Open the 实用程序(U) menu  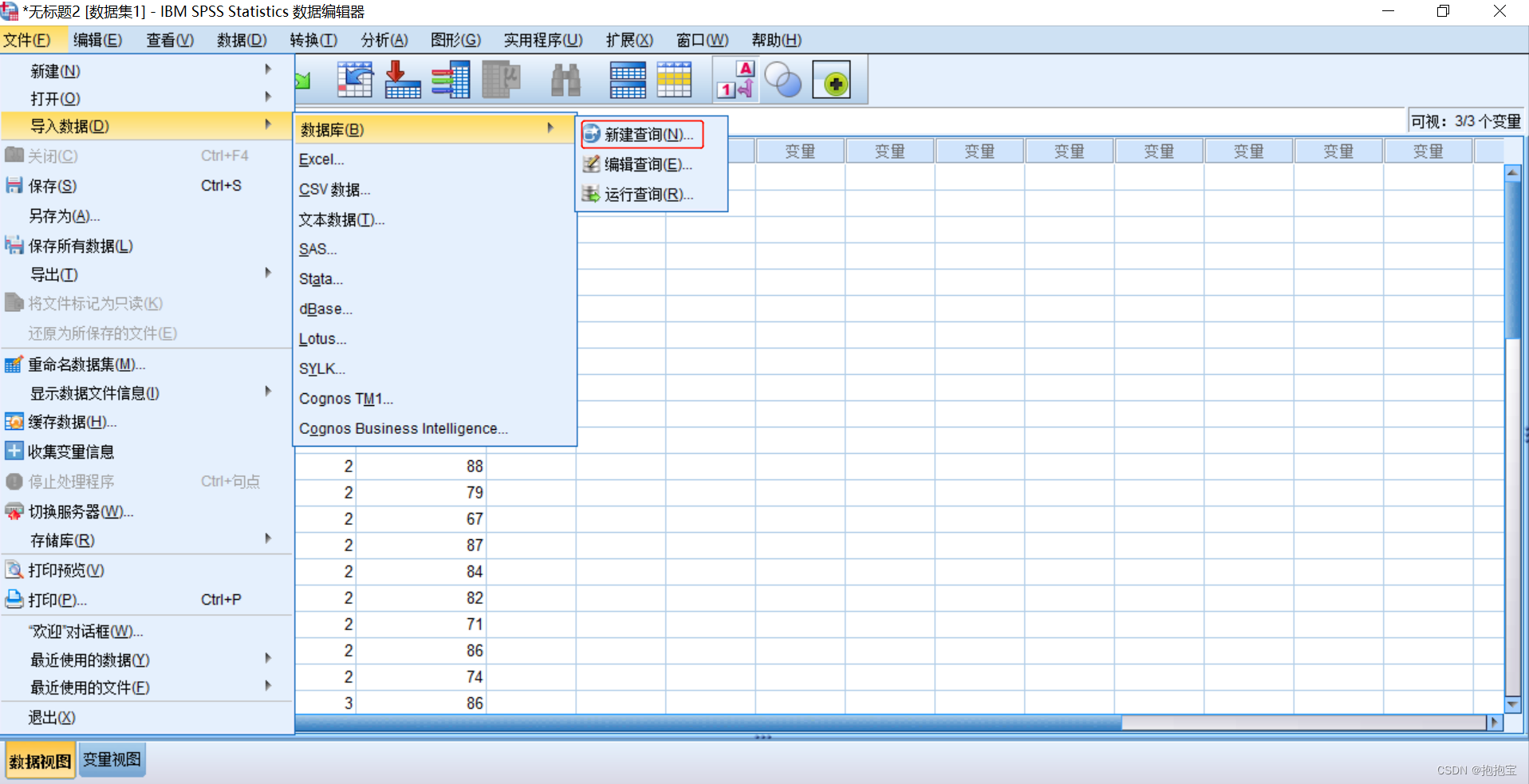coord(543,40)
